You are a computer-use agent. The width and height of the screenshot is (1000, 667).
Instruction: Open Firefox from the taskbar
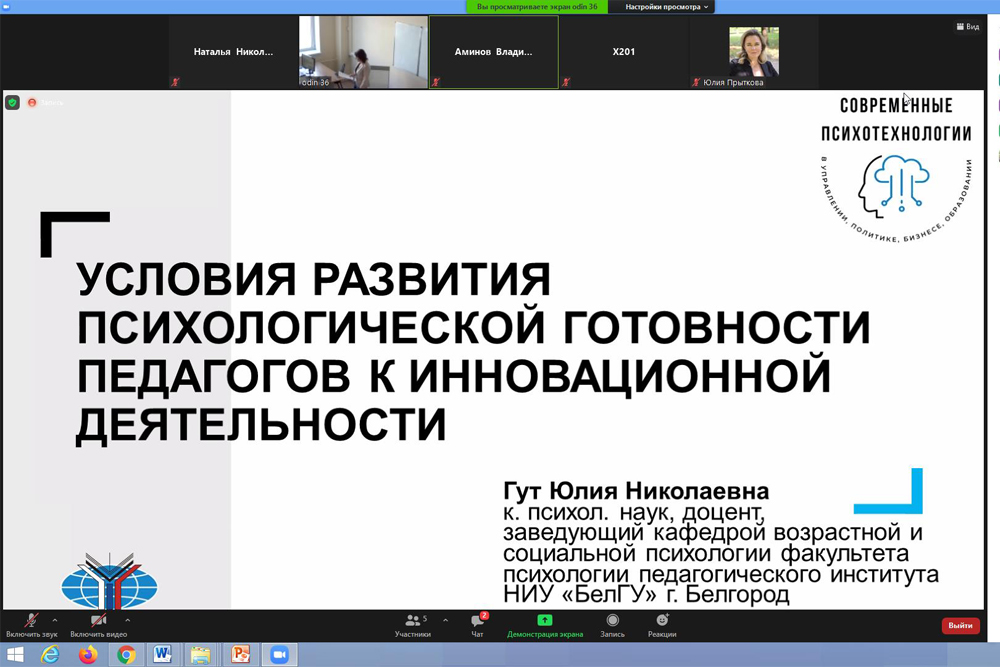point(88,655)
